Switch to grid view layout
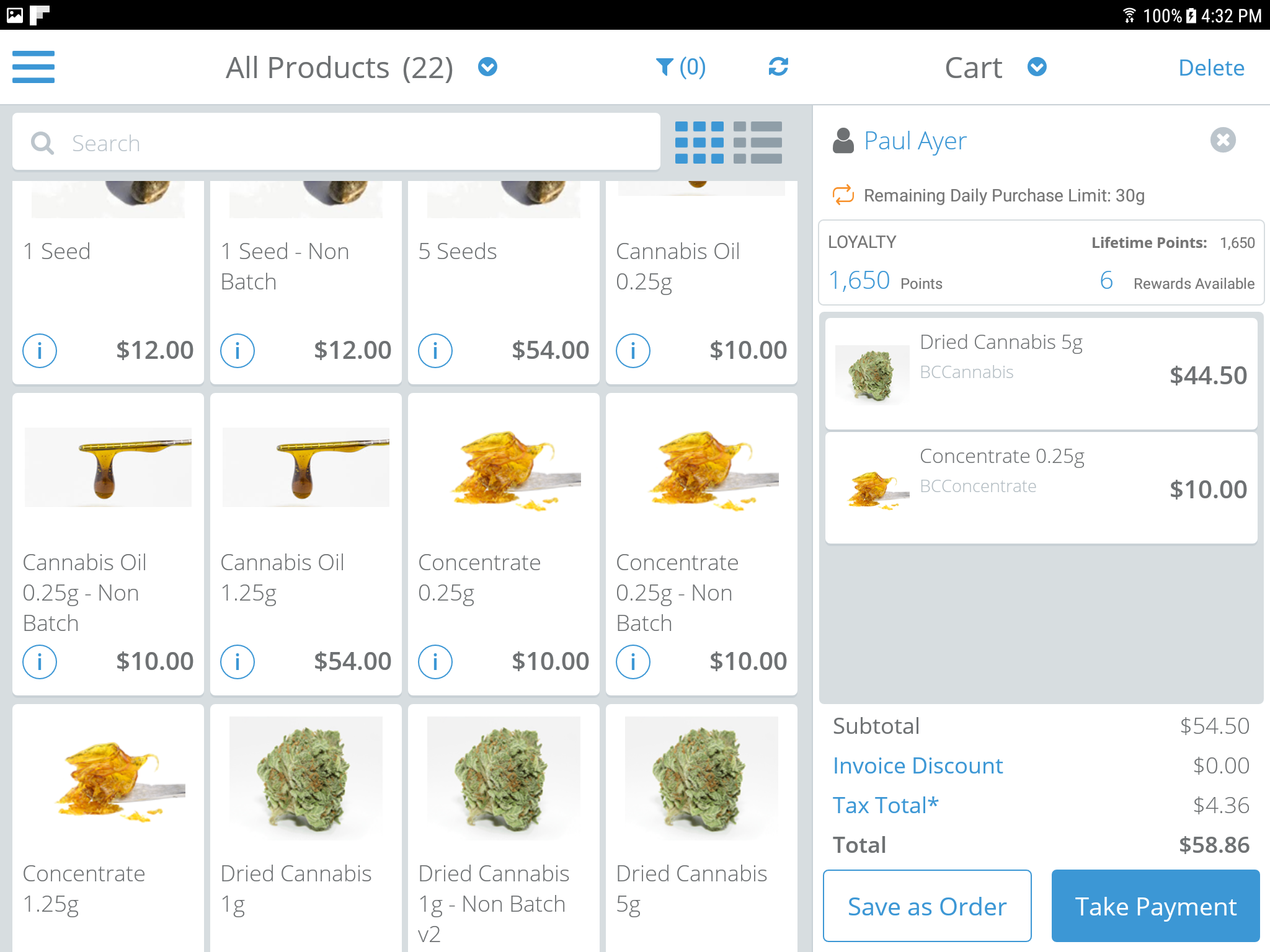 pos(699,143)
